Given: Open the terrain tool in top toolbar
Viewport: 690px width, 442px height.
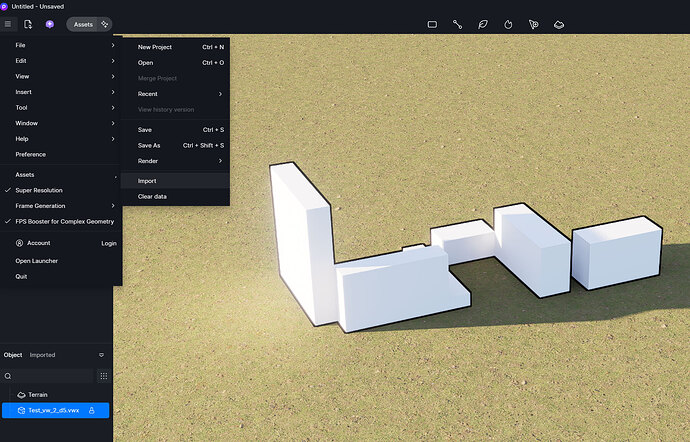Looking at the screenshot, I should coord(559,24).
